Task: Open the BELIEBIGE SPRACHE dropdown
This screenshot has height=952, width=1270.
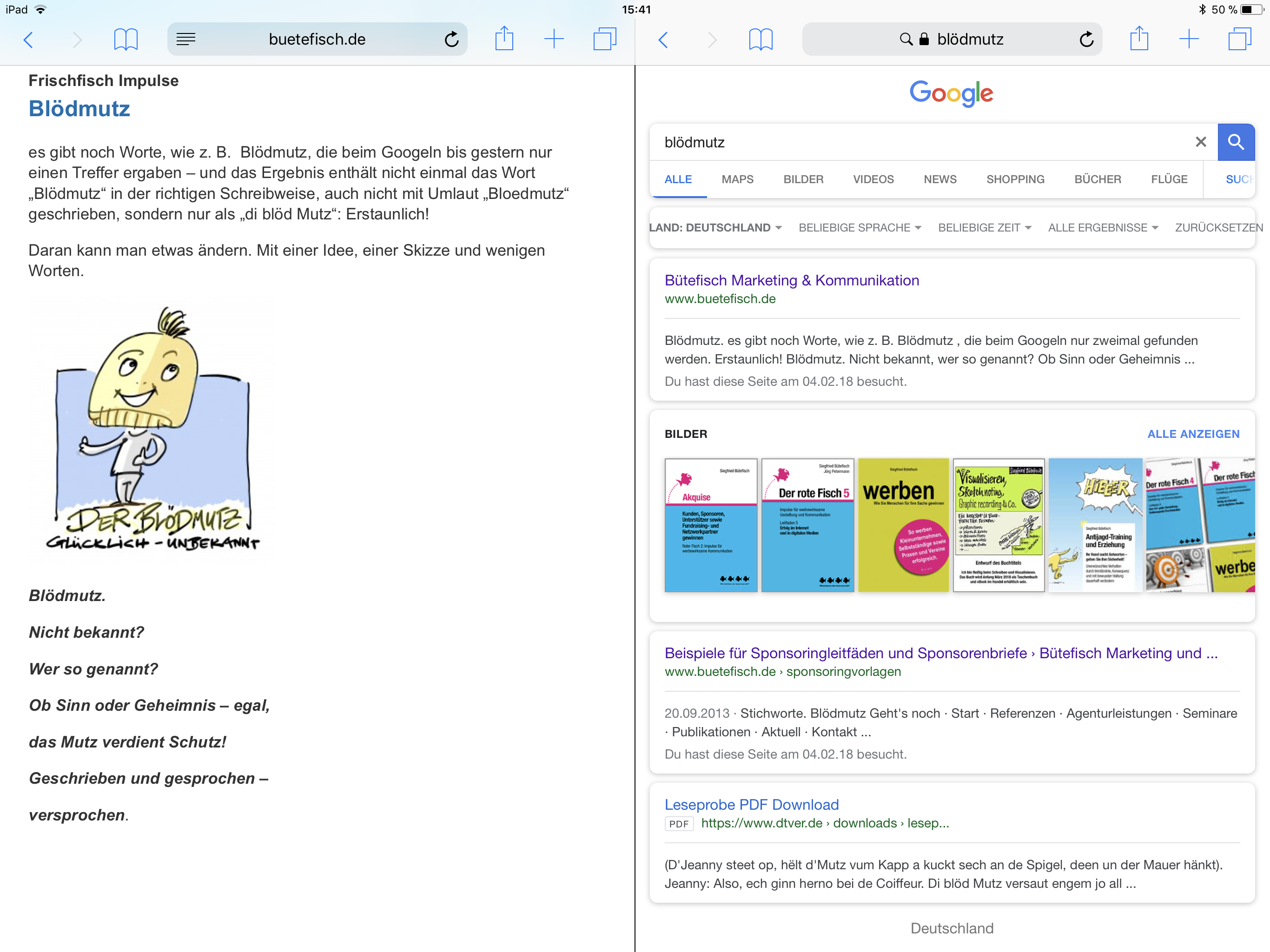Action: point(860,228)
